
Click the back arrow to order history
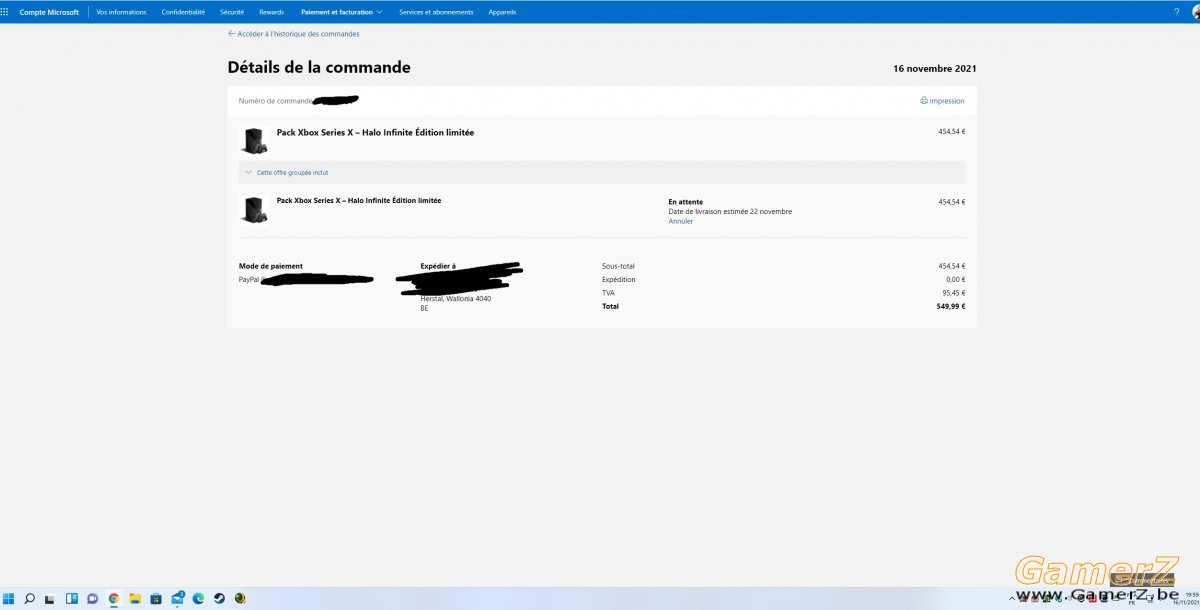232,34
